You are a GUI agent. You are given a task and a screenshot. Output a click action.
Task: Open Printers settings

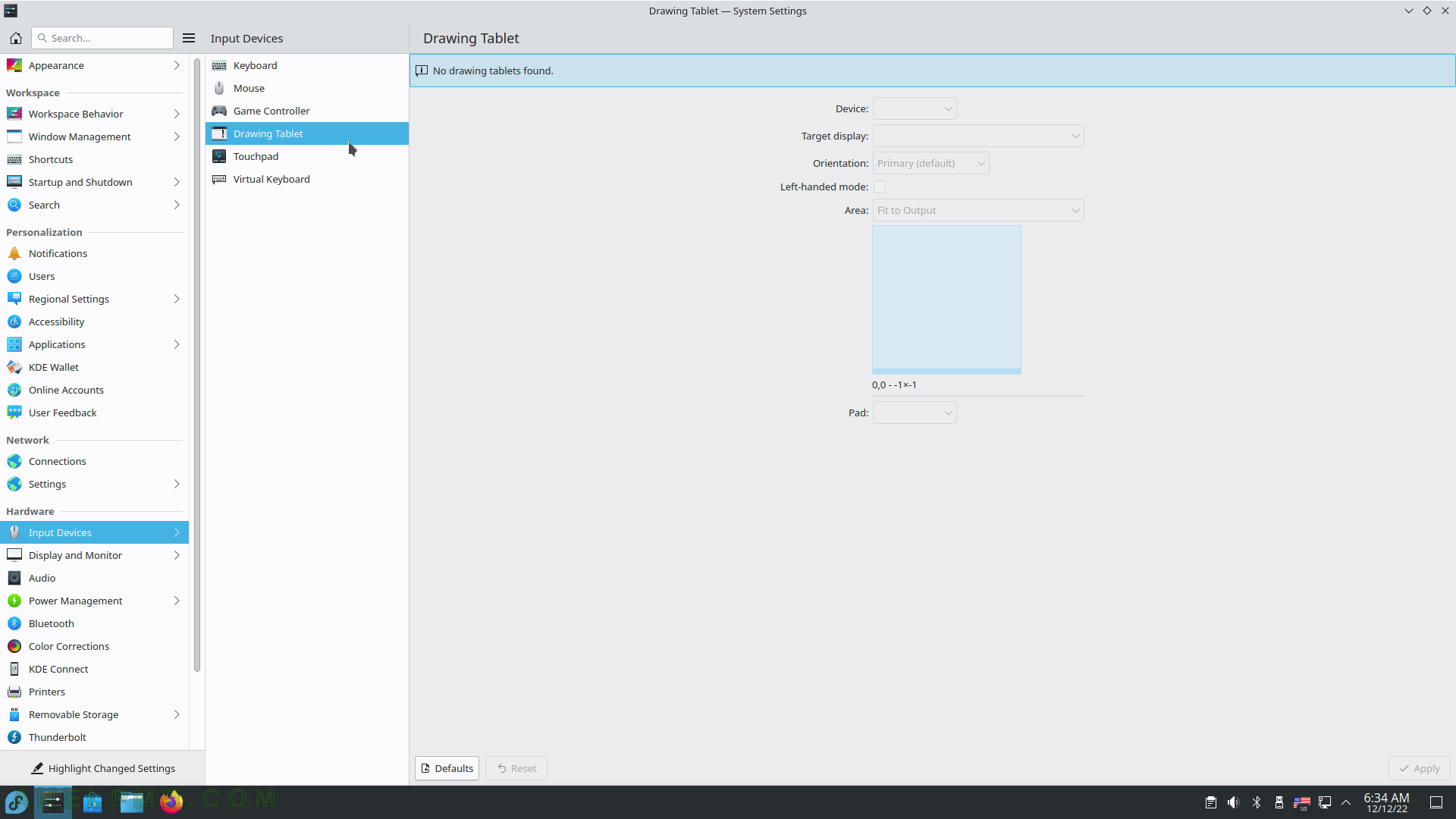(x=94, y=692)
